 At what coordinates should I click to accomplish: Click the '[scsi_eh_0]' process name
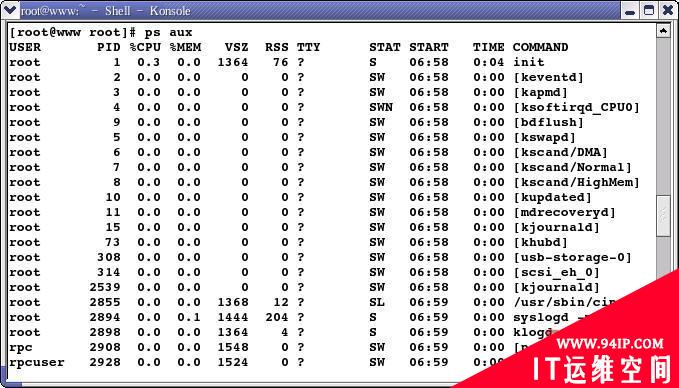click(556, 272)
